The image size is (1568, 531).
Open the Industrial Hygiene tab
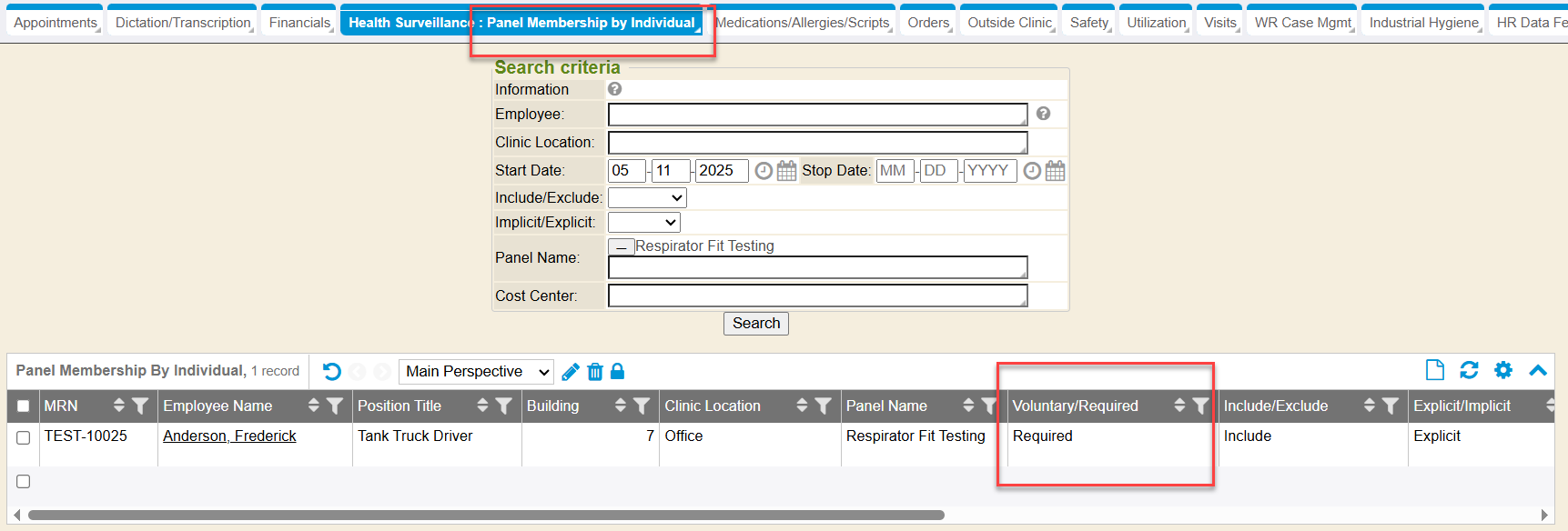[x=1423, y=23]
